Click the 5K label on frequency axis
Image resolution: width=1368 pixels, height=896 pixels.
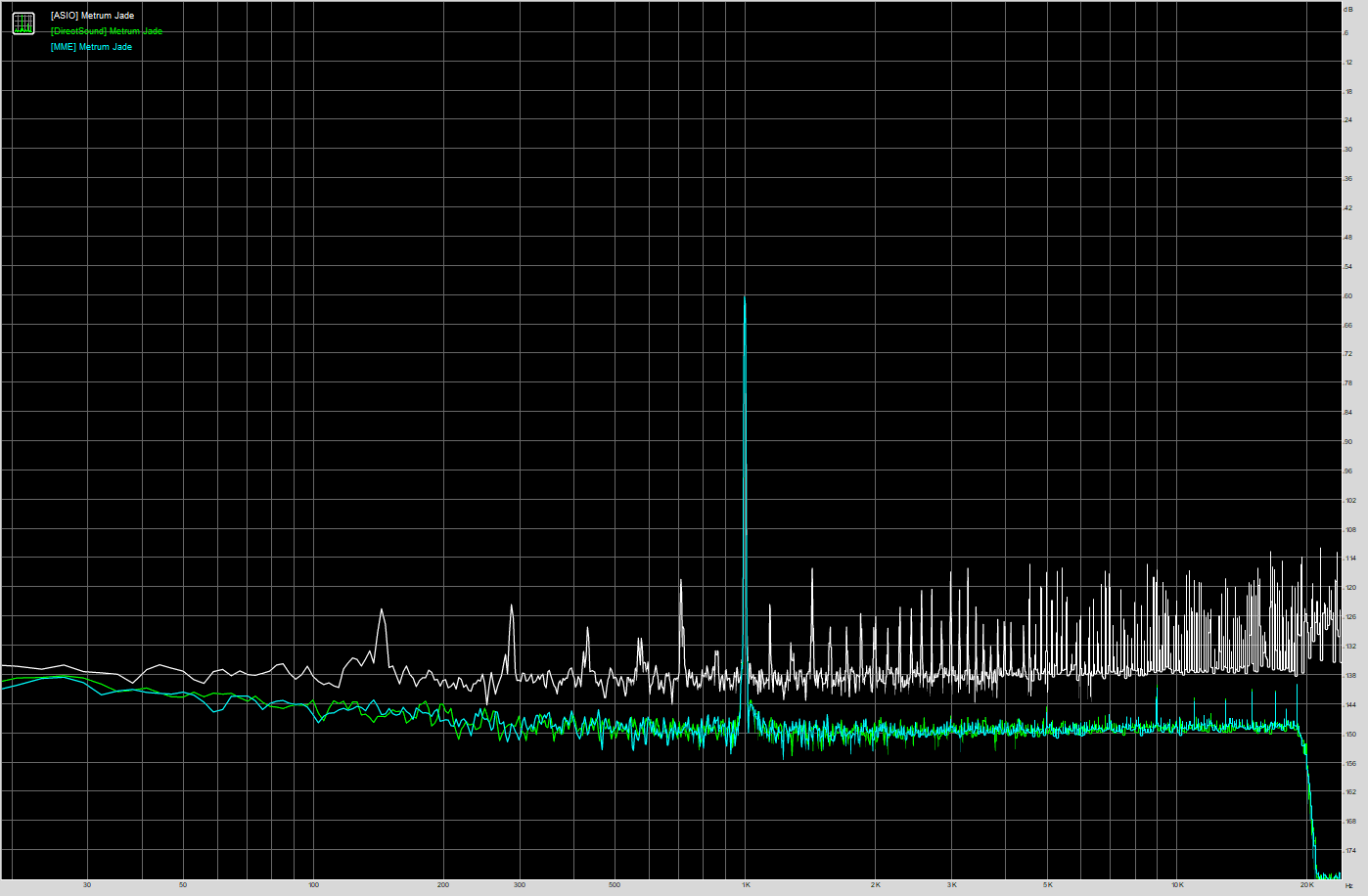coord(1047,885)
